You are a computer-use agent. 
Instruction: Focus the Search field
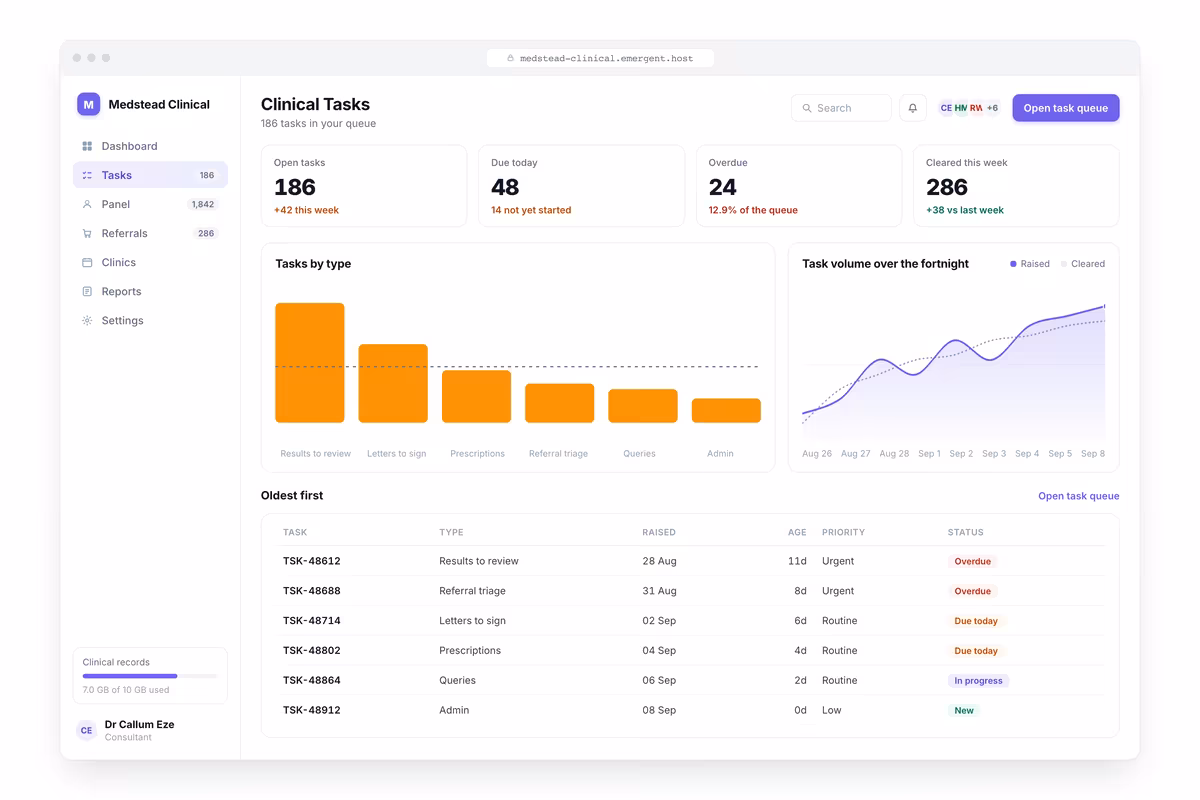(841, 108)
